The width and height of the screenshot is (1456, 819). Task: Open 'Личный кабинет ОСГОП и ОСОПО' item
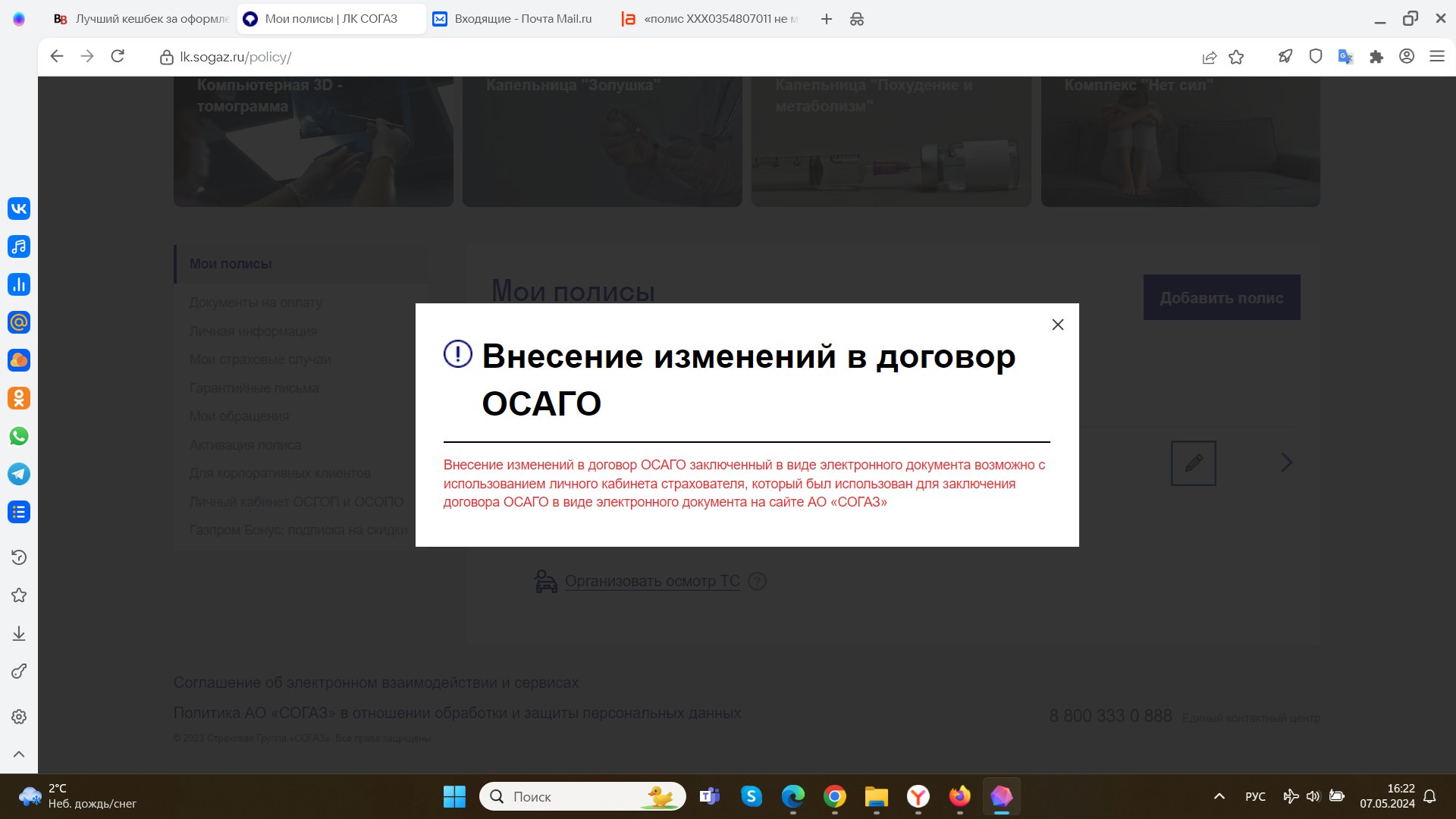[x=297, y=502]
